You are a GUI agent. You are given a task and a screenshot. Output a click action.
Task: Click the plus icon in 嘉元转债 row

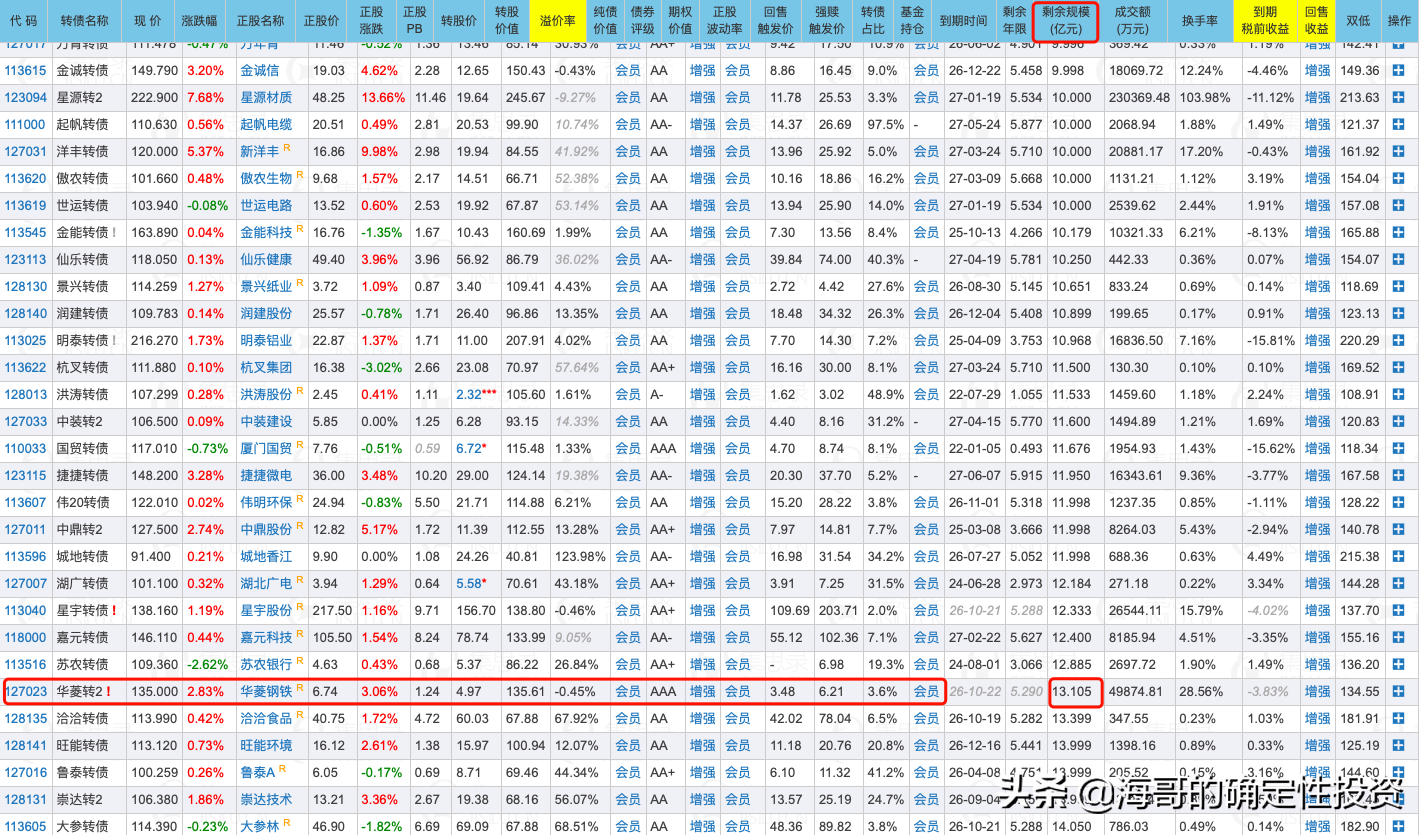1398,637
